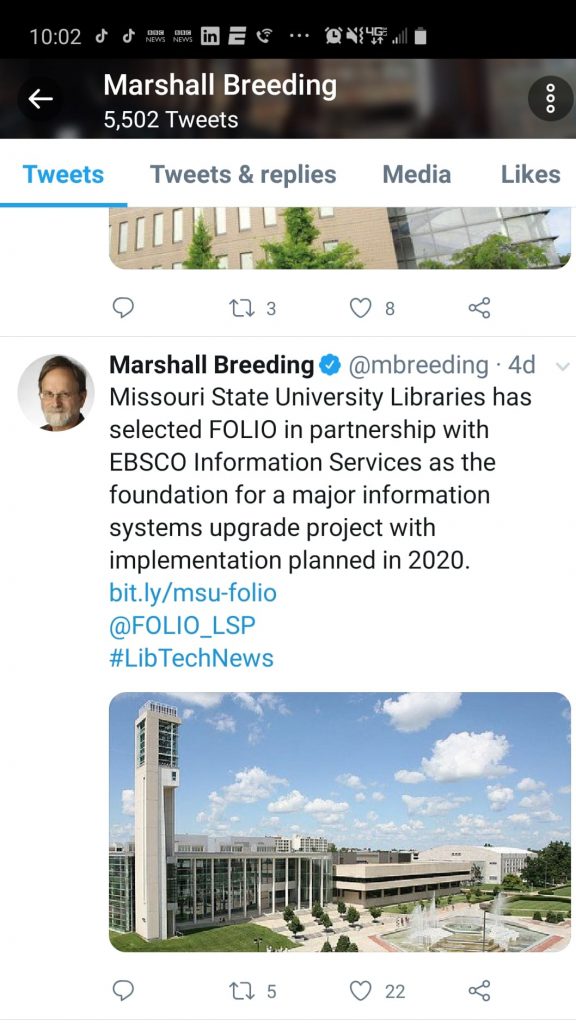Toggle the like heart on the tweet with 8 likes
Image resolution: width=576 pixels, height=1024 pixels.
point(359,308)
